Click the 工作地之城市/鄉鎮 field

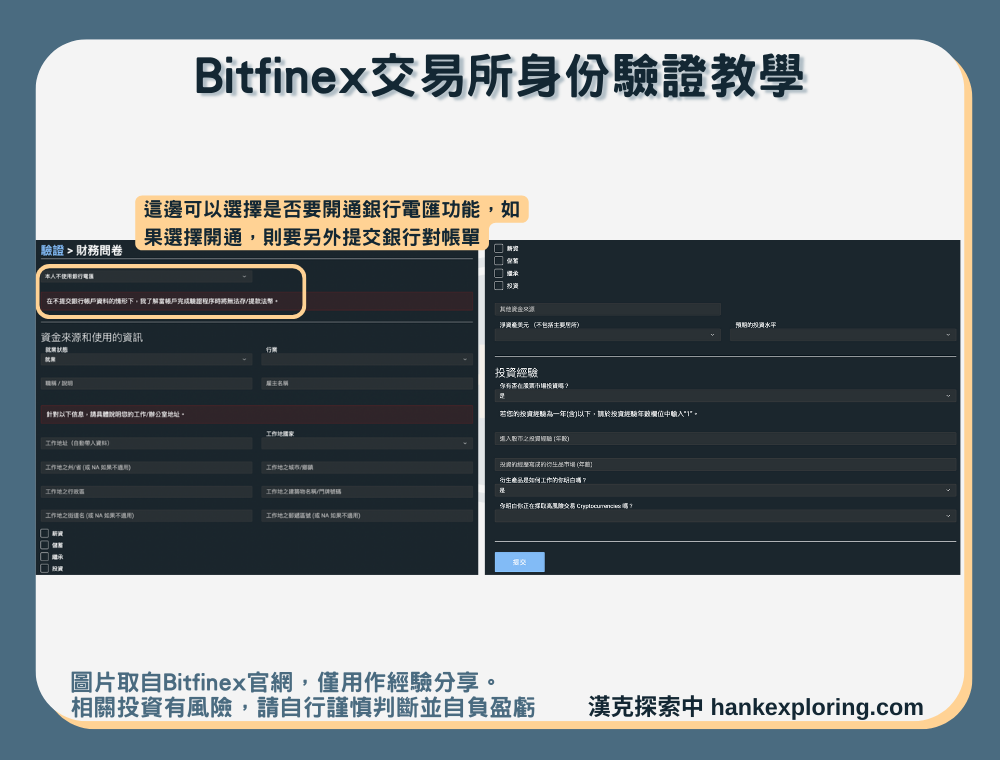[367, 467]
